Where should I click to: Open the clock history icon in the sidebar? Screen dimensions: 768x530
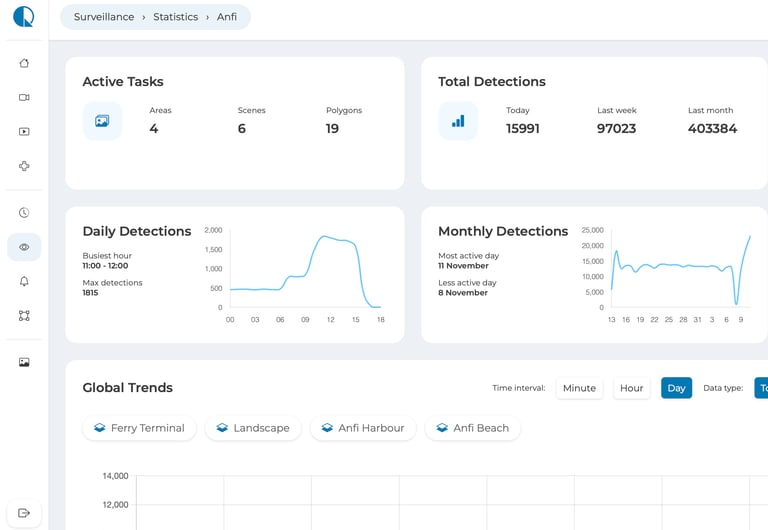coord(24,213)
